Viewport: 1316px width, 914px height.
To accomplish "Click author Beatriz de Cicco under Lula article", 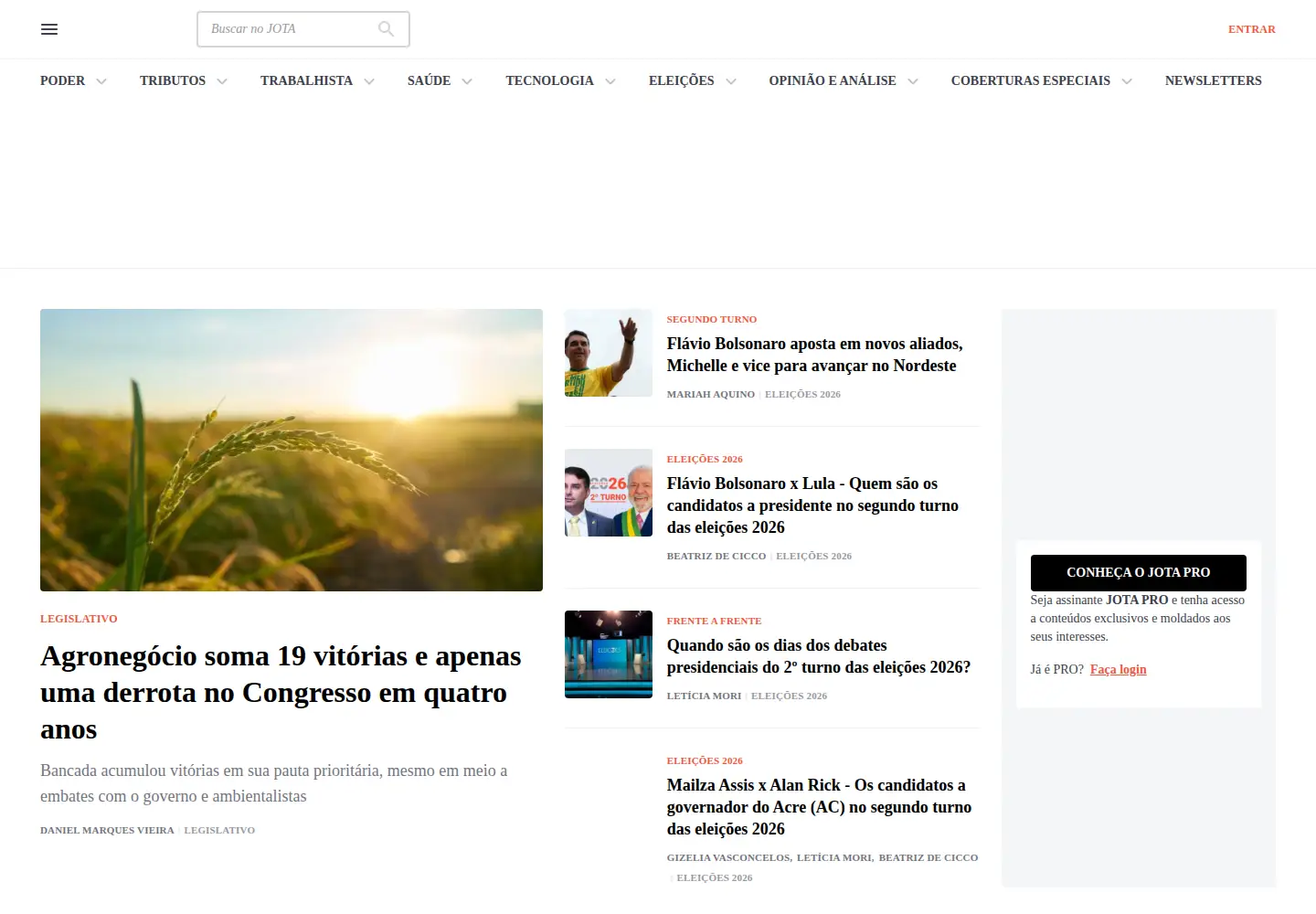I will (x=716, y=556).
